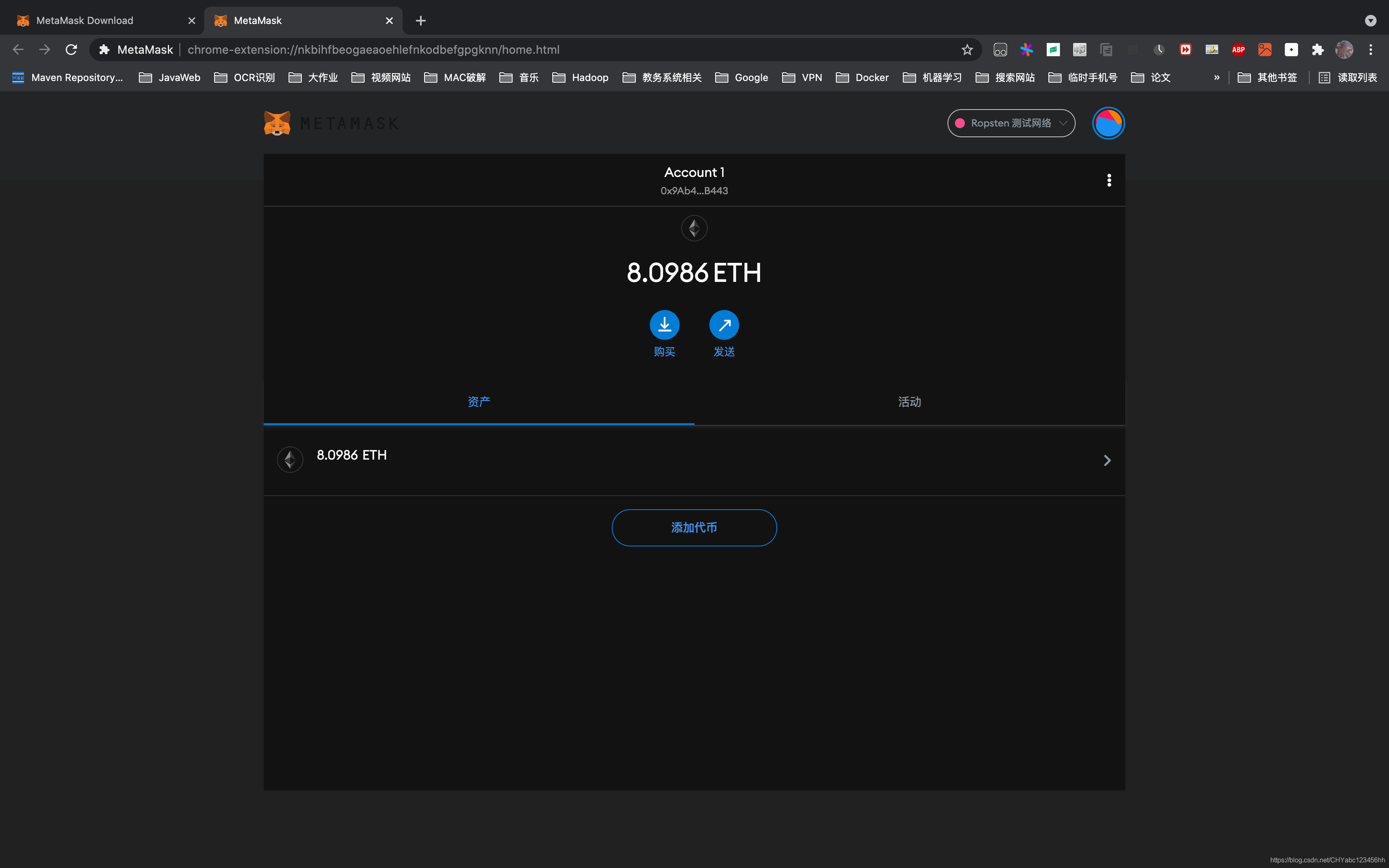Select the 资产 (Assets) tab

point(479,402)
